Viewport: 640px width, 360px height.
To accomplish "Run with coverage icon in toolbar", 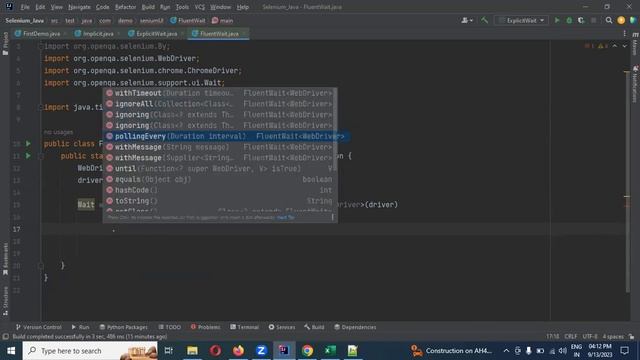I will [x=581, y=20].
